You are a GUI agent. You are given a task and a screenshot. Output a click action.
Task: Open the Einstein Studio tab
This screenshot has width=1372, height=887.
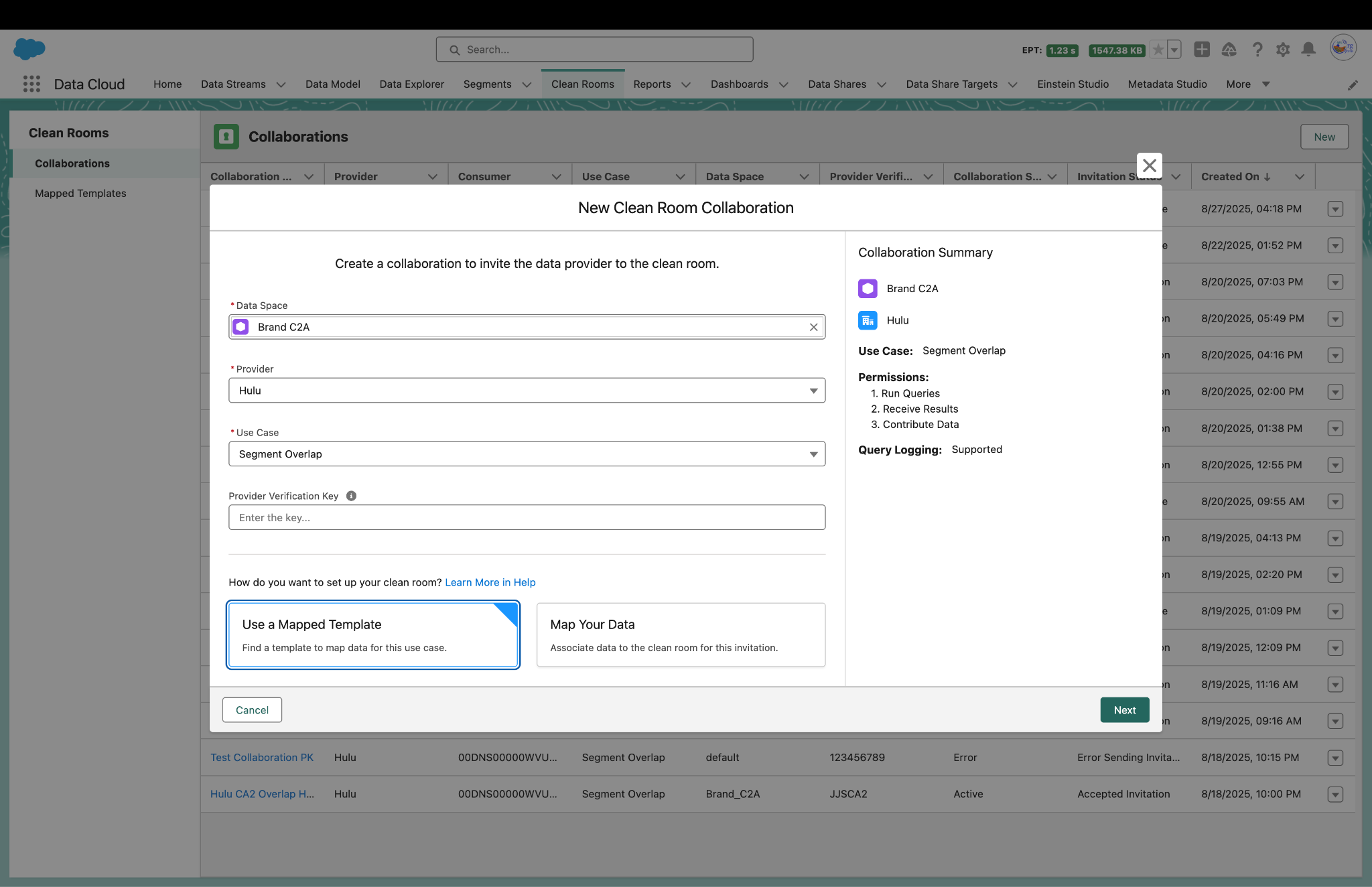pos(1073,84)
